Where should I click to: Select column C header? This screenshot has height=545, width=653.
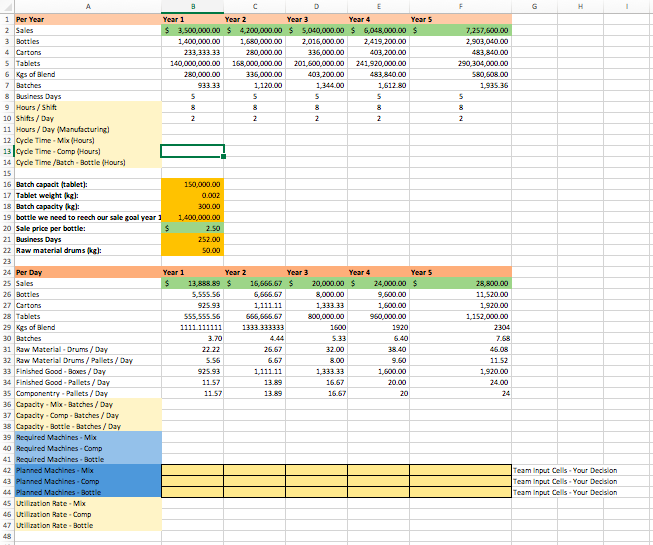click(x=254, y=6)
